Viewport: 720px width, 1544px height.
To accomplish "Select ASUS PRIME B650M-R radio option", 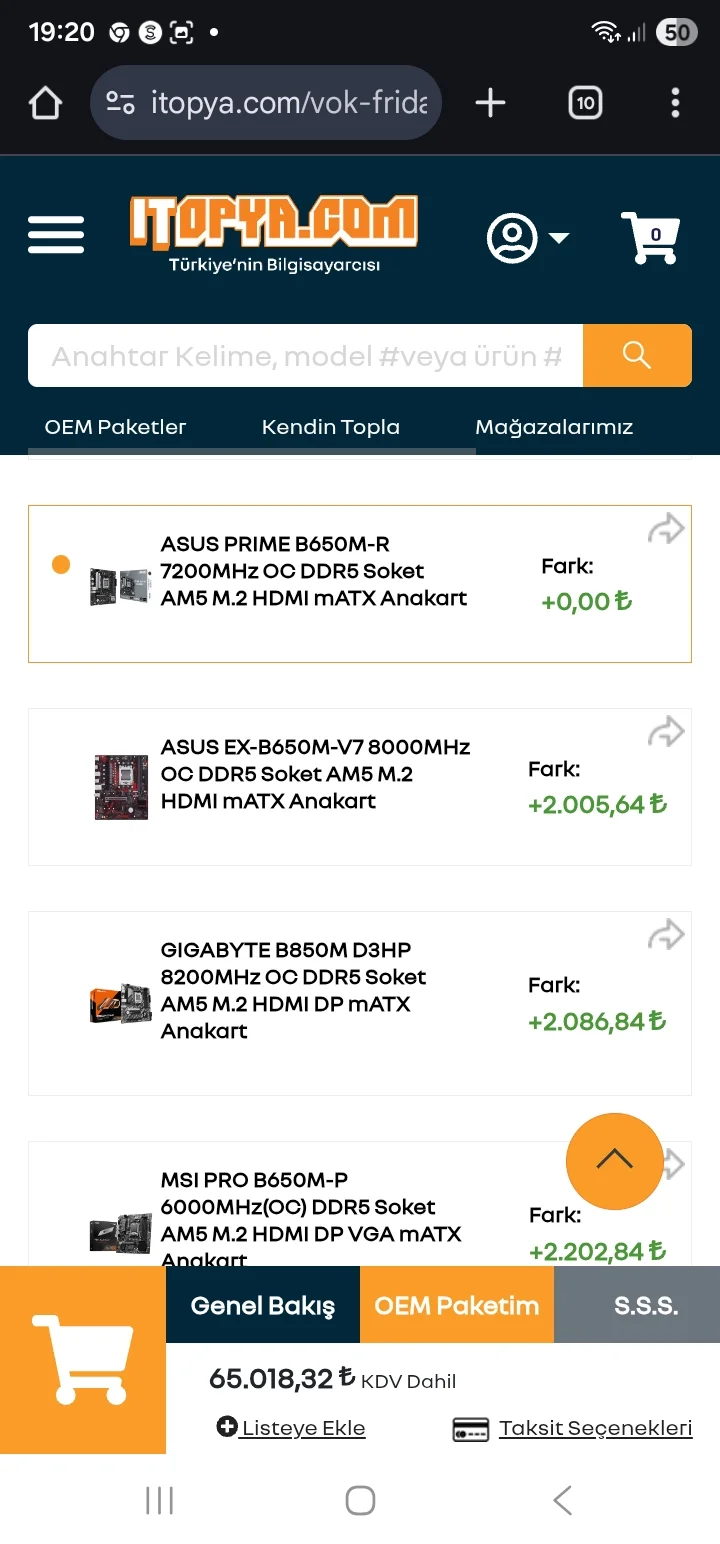I will coord(61,565).
